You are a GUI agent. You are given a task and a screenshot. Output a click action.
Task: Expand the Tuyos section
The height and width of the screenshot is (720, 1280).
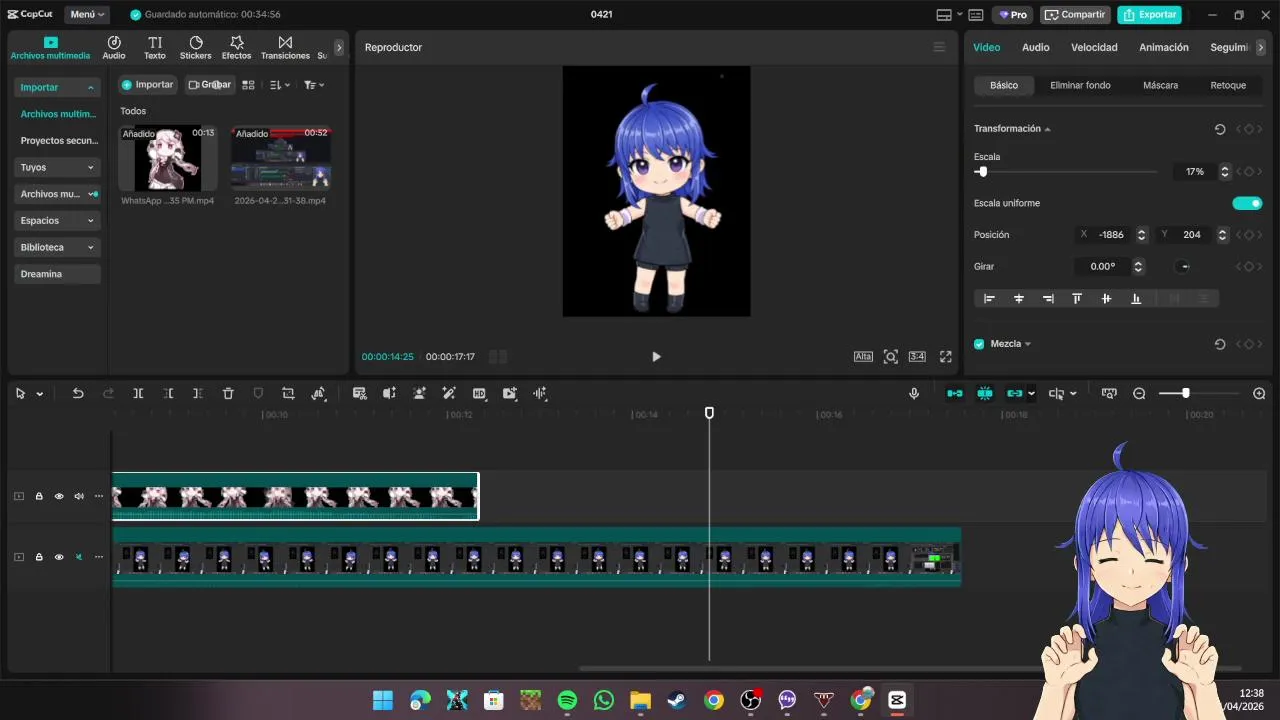(x=57, y=167)
